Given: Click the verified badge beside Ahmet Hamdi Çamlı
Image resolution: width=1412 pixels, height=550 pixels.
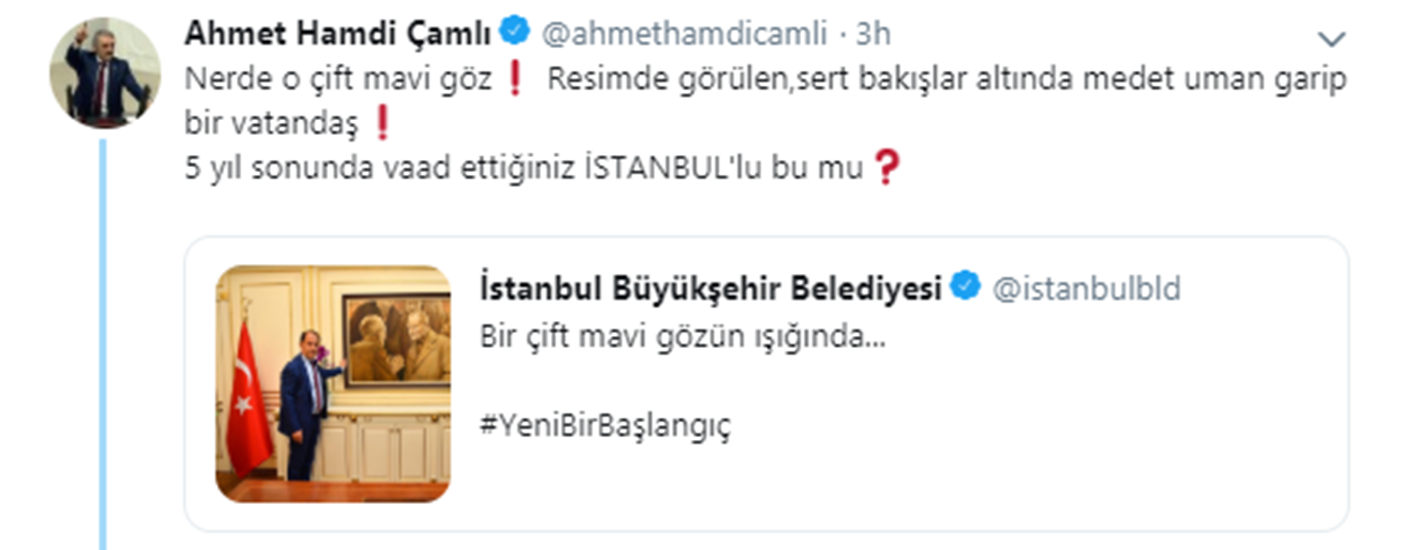Looking at the screenshot, I should [x=514, y=33].
